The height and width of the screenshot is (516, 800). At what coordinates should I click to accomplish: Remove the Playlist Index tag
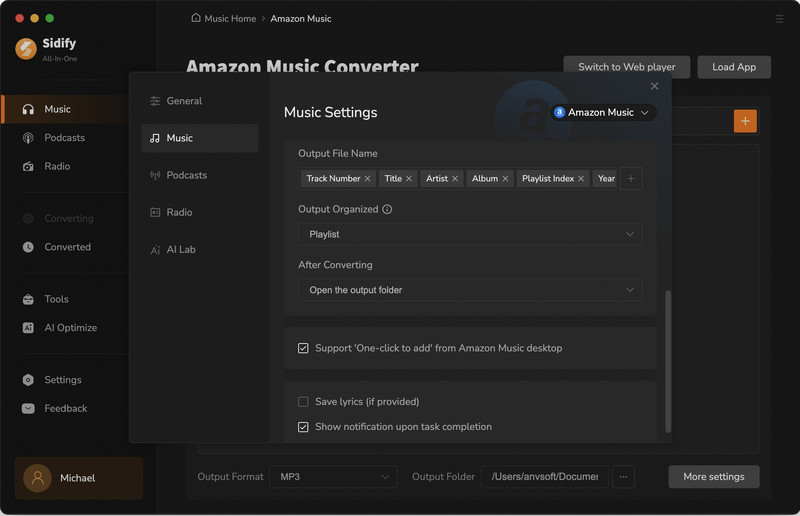[581, 179]
